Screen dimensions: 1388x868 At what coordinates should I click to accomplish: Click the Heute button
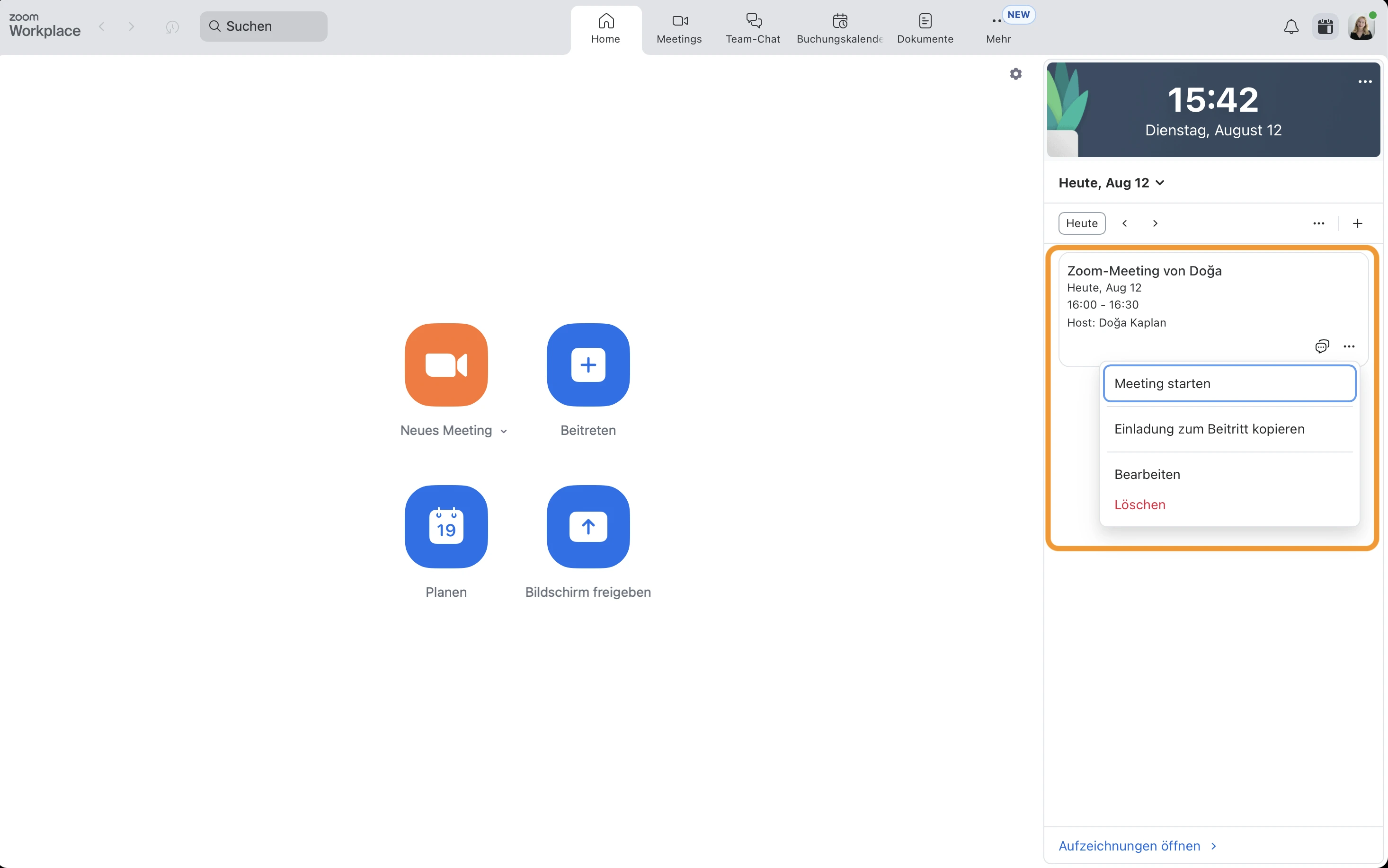click(x=1081, y=223)
